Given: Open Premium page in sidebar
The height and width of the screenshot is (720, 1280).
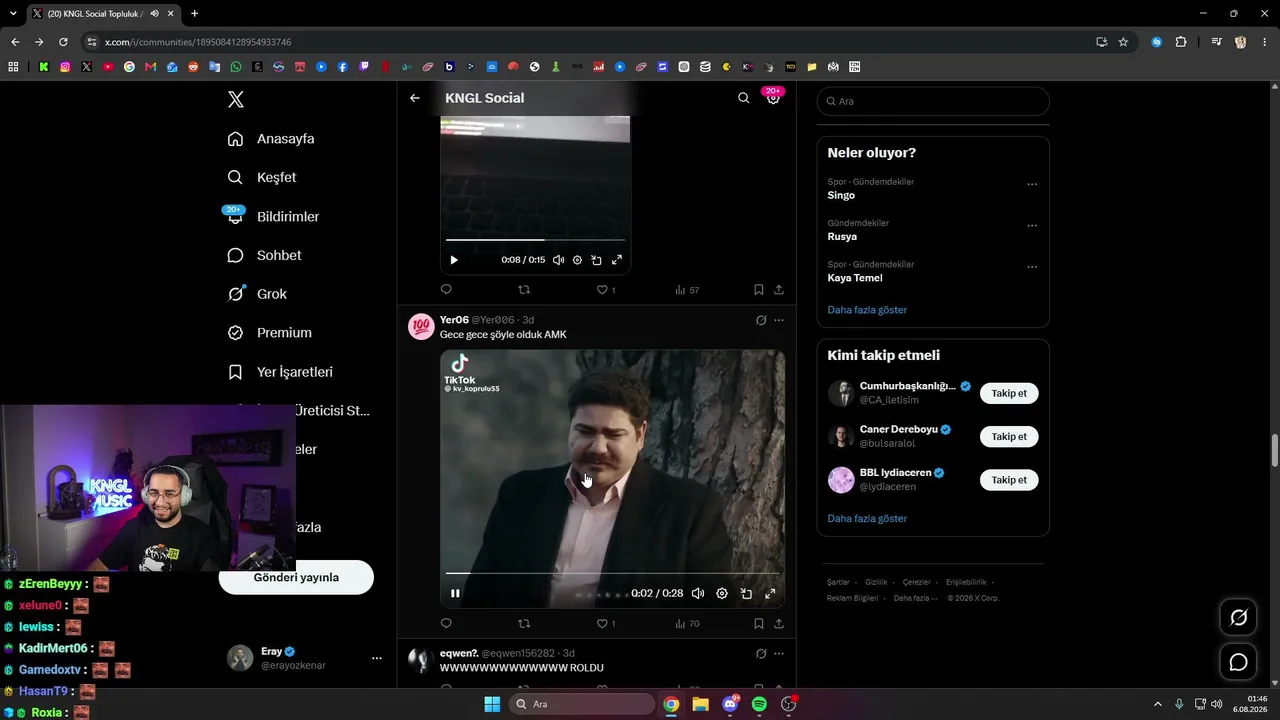Looking at the screenshot, I should 269,333.
